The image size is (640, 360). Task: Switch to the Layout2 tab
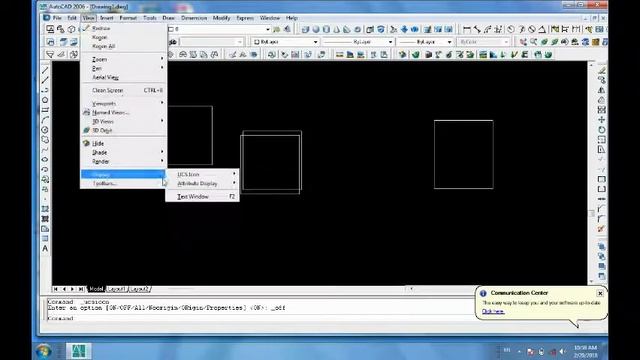click(139, 289)
